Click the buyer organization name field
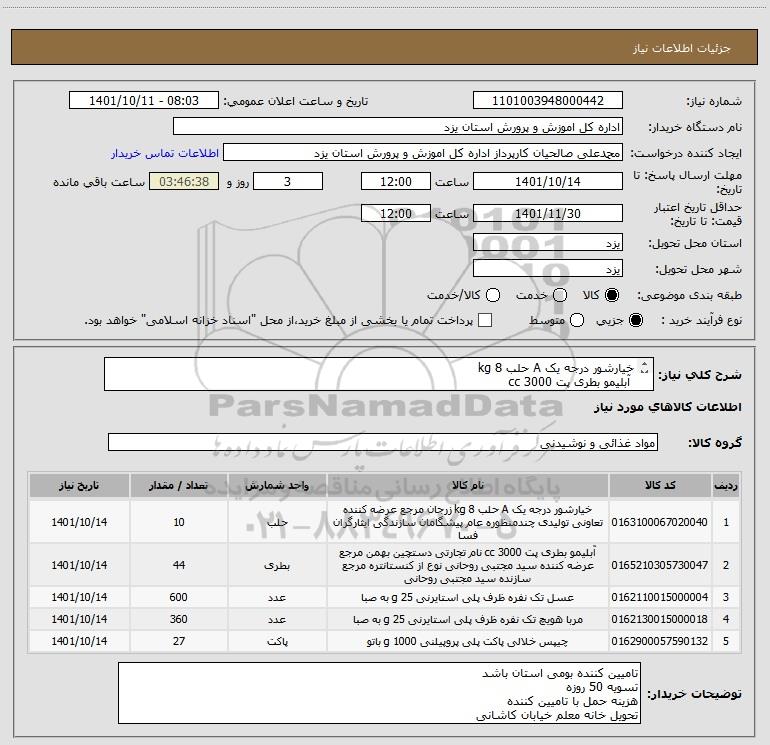Image resolution: width=770 pixels, height=745 pixels. pos(398,127)
